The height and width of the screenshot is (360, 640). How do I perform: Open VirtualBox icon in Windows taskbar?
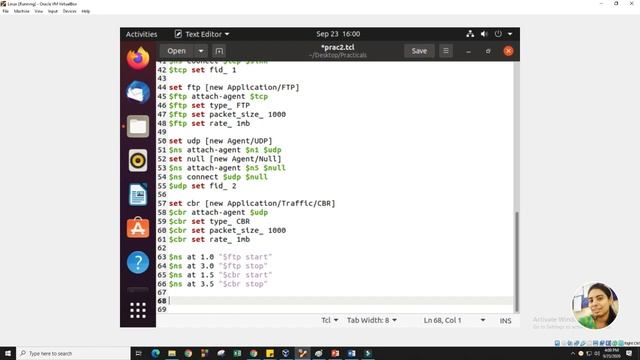(286, 353)
